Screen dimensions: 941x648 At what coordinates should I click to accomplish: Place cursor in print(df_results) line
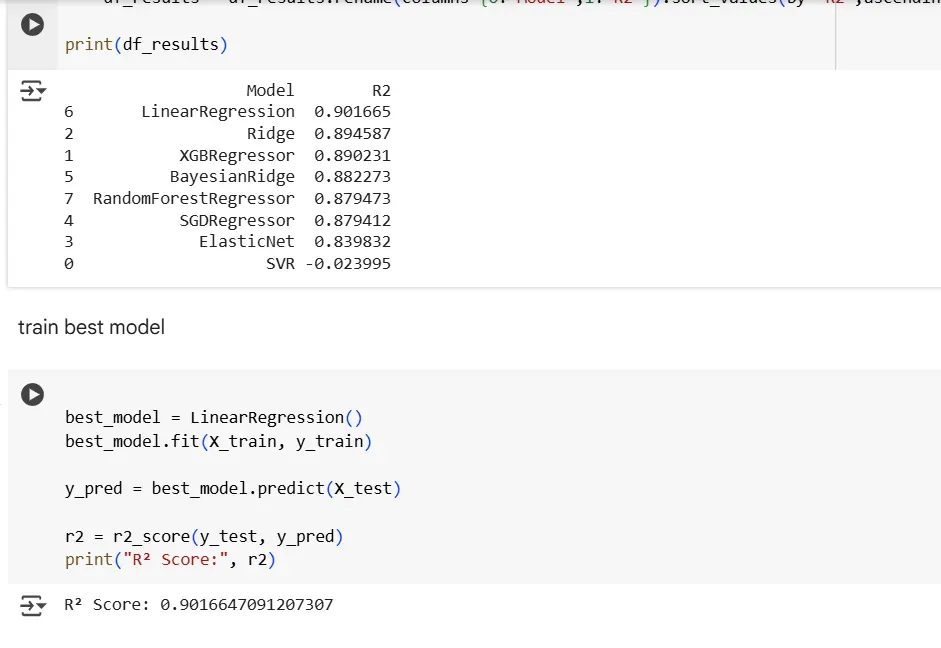[145, 45]
